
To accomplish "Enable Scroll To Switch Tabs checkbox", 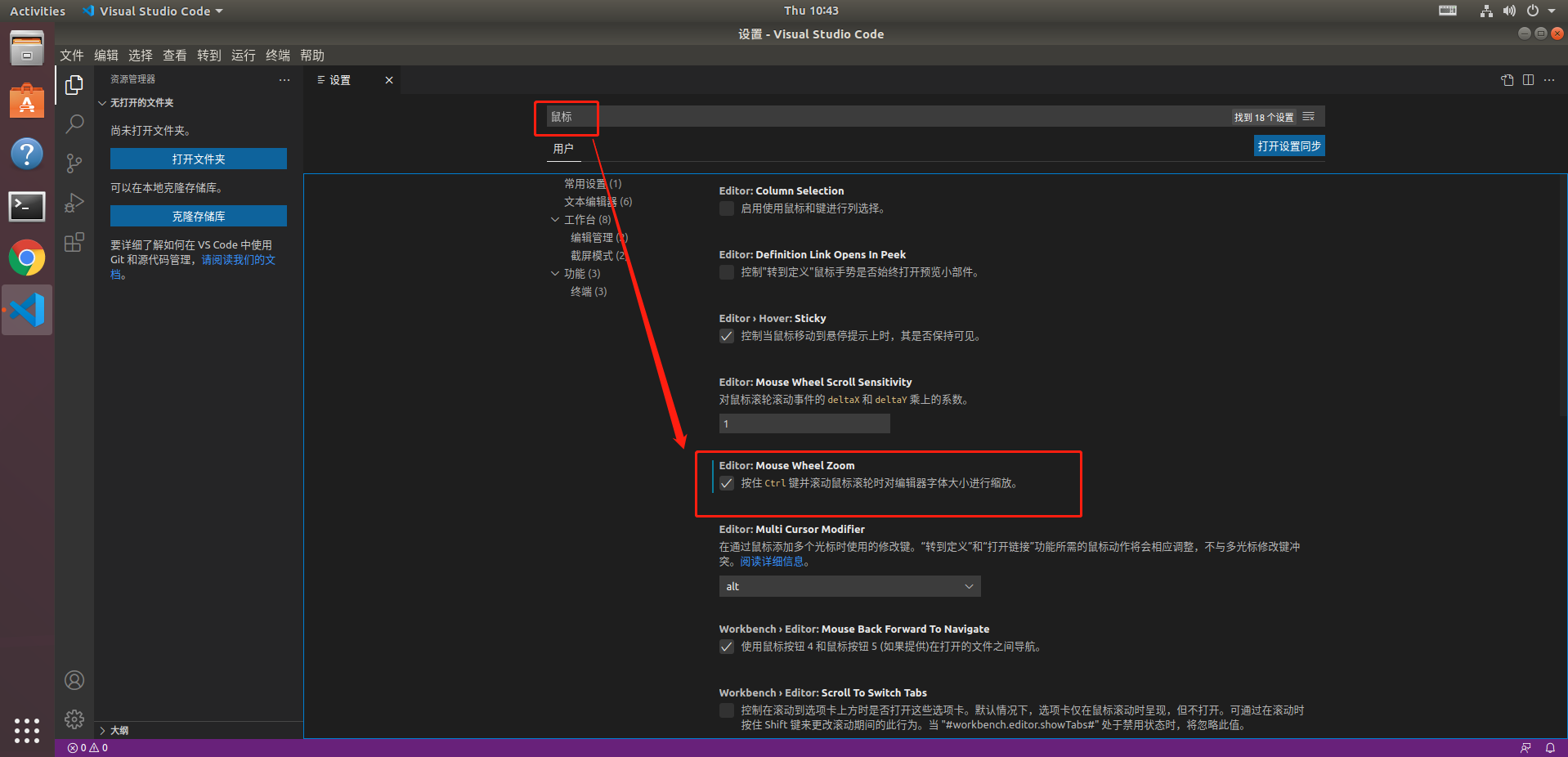I will click(x=726, y=710).
